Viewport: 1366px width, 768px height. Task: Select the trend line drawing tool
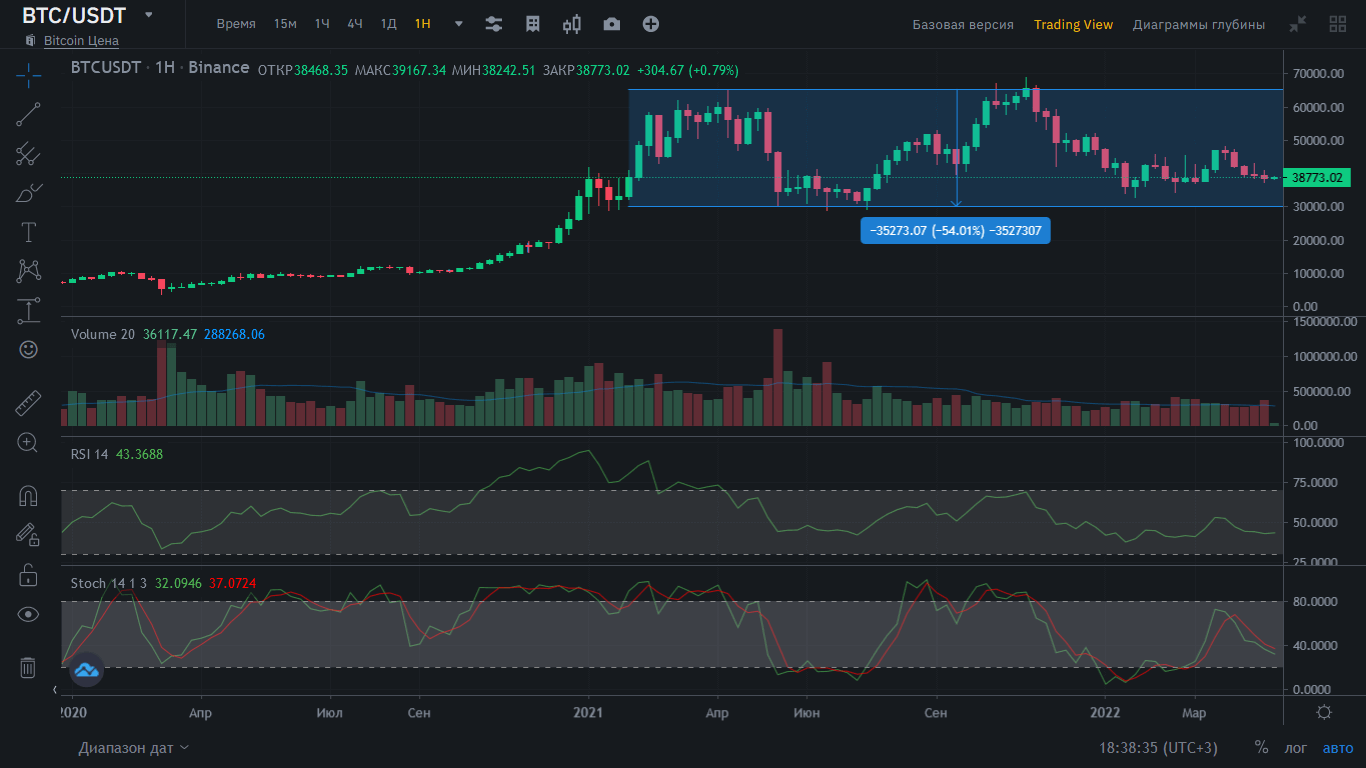click(28, 114)
